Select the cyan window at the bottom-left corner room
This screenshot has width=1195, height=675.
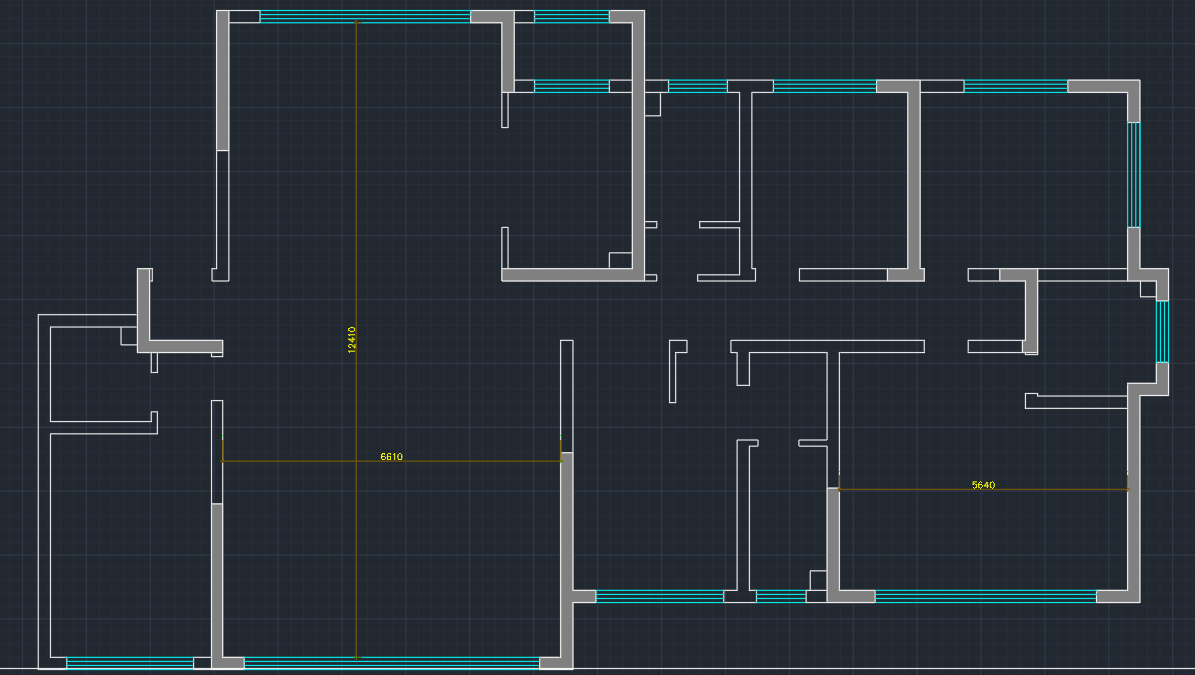129,662
